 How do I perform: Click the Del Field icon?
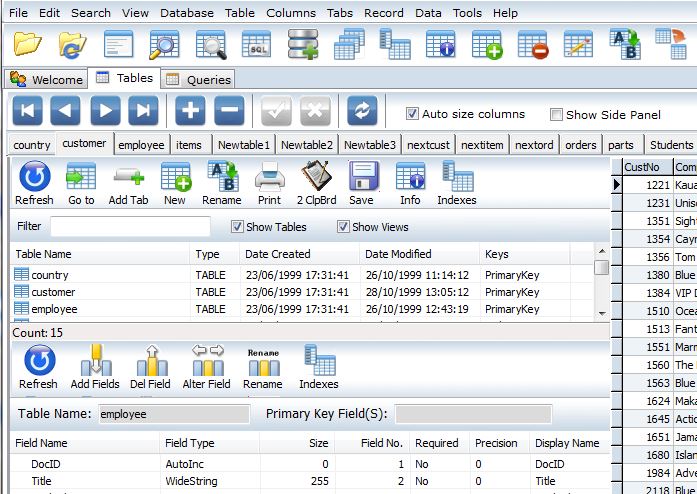150,368
